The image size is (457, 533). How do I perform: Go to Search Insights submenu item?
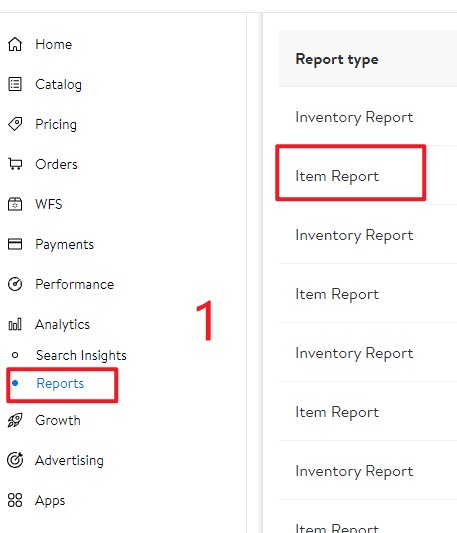(x=81, y=356)
